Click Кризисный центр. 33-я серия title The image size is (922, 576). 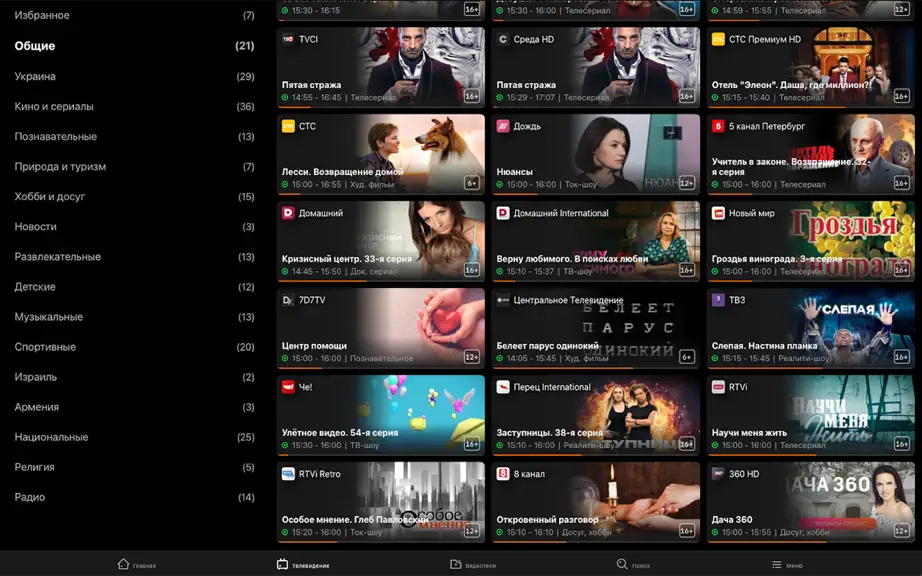pyautogui.click(x=346, y=259)
